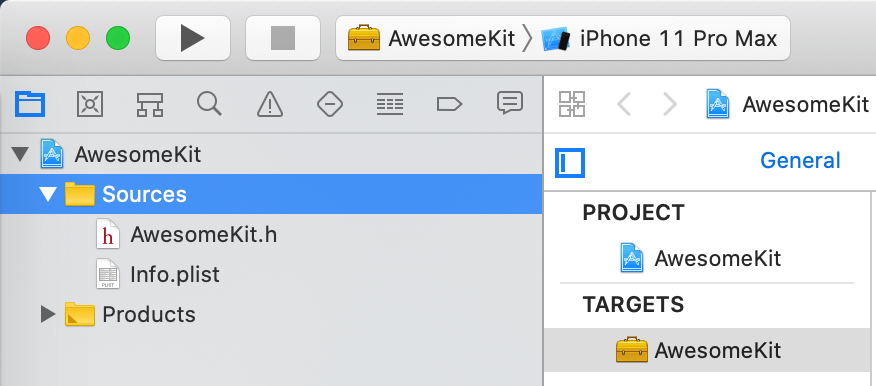Screen dimensions: 876x386
Task: Show the Symbol navigator
Action: (150, 104)
